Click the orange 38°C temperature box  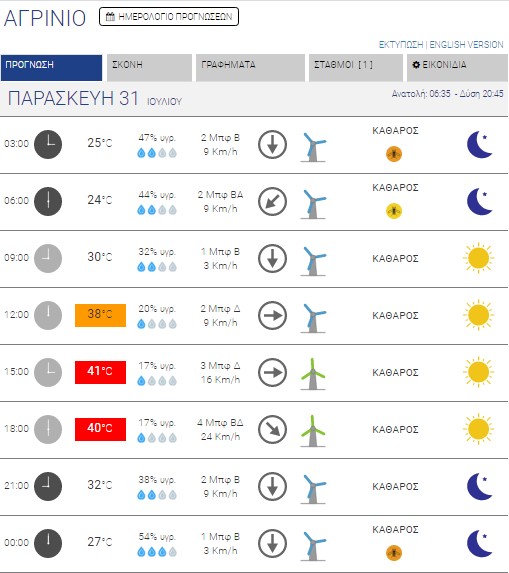[100, 315]
